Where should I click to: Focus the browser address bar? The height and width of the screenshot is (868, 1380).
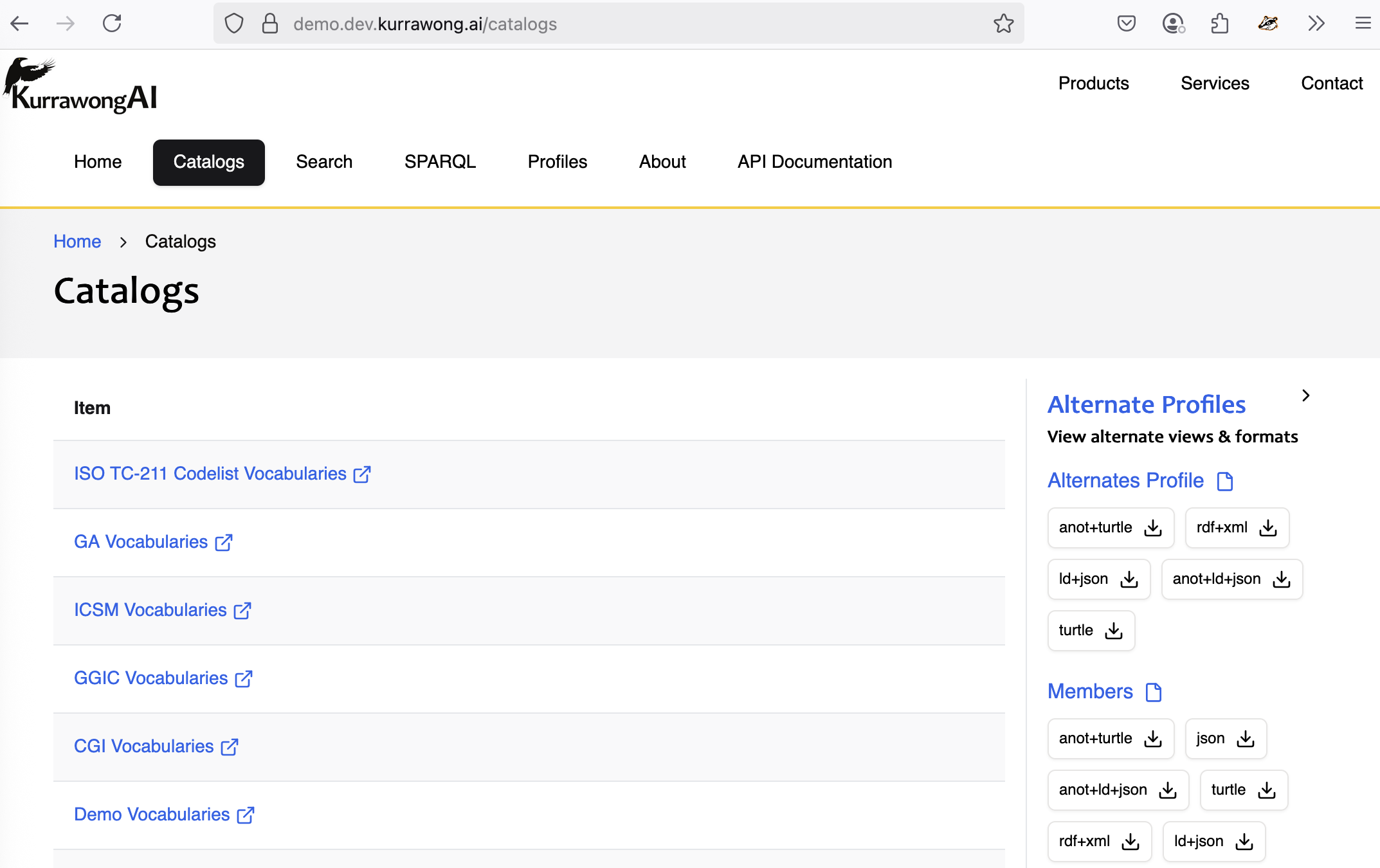tap(618, 24)
